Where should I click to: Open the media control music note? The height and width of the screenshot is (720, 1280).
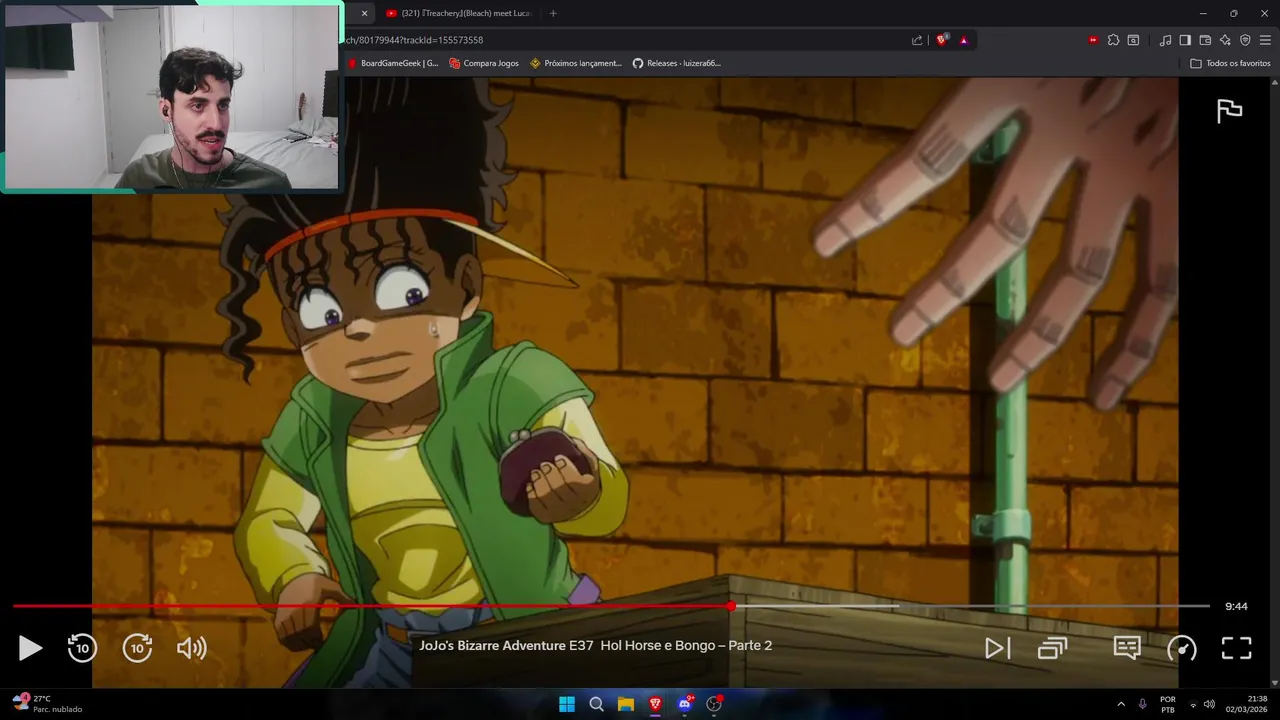pos(1165,40)
